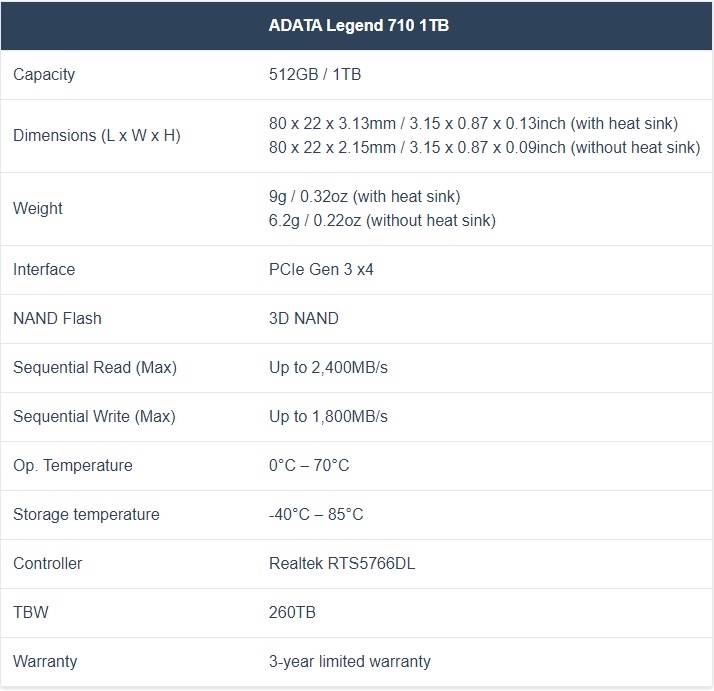Click the 512GB / 1TB capacity value

click(315, 74)
